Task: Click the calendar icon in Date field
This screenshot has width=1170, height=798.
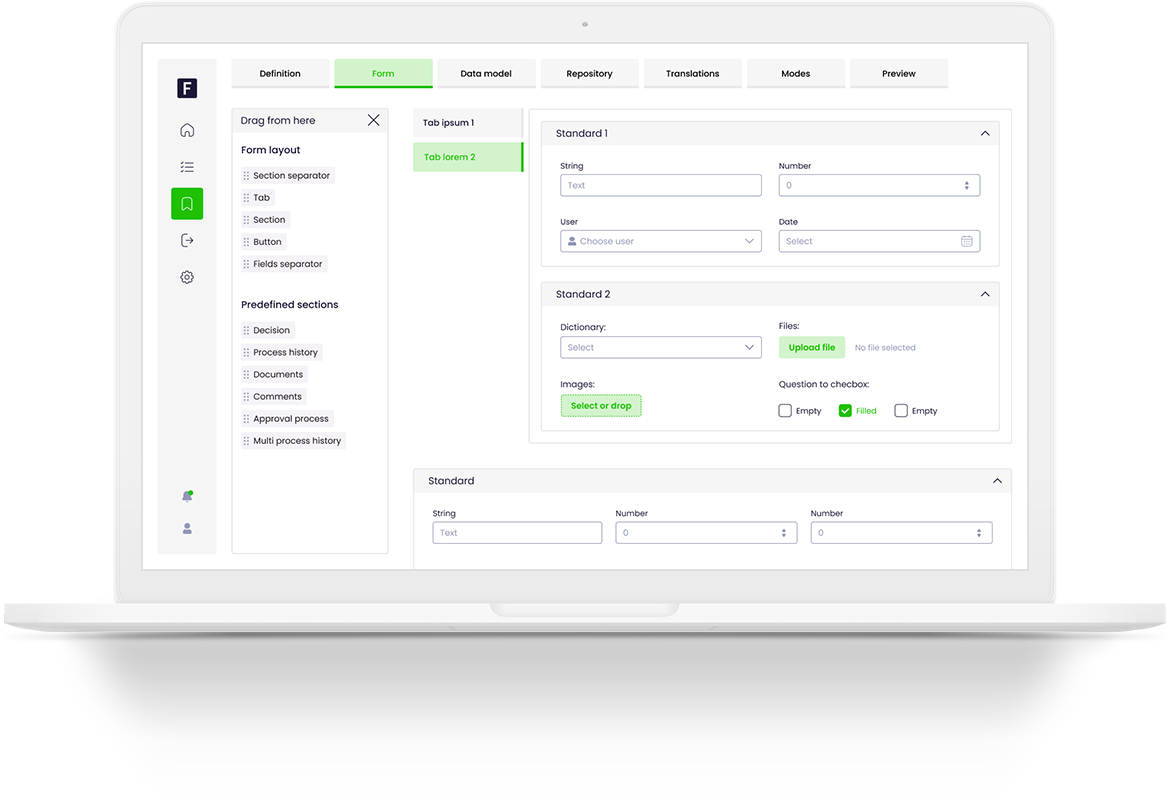Action: click(966, 241)
